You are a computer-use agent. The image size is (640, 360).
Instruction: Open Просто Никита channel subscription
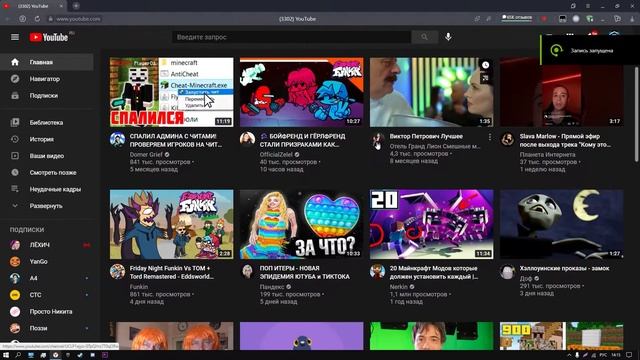click(47, 312)
